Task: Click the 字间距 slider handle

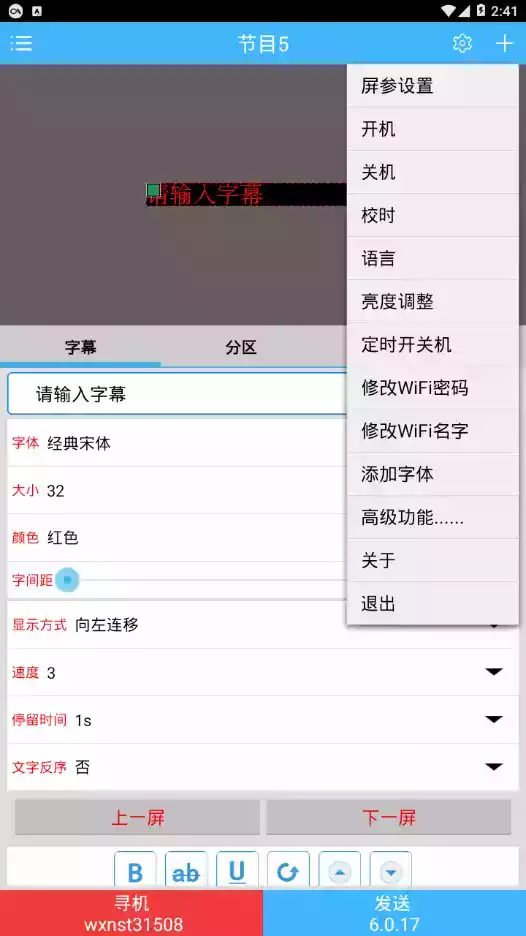Action: [67, 580]
